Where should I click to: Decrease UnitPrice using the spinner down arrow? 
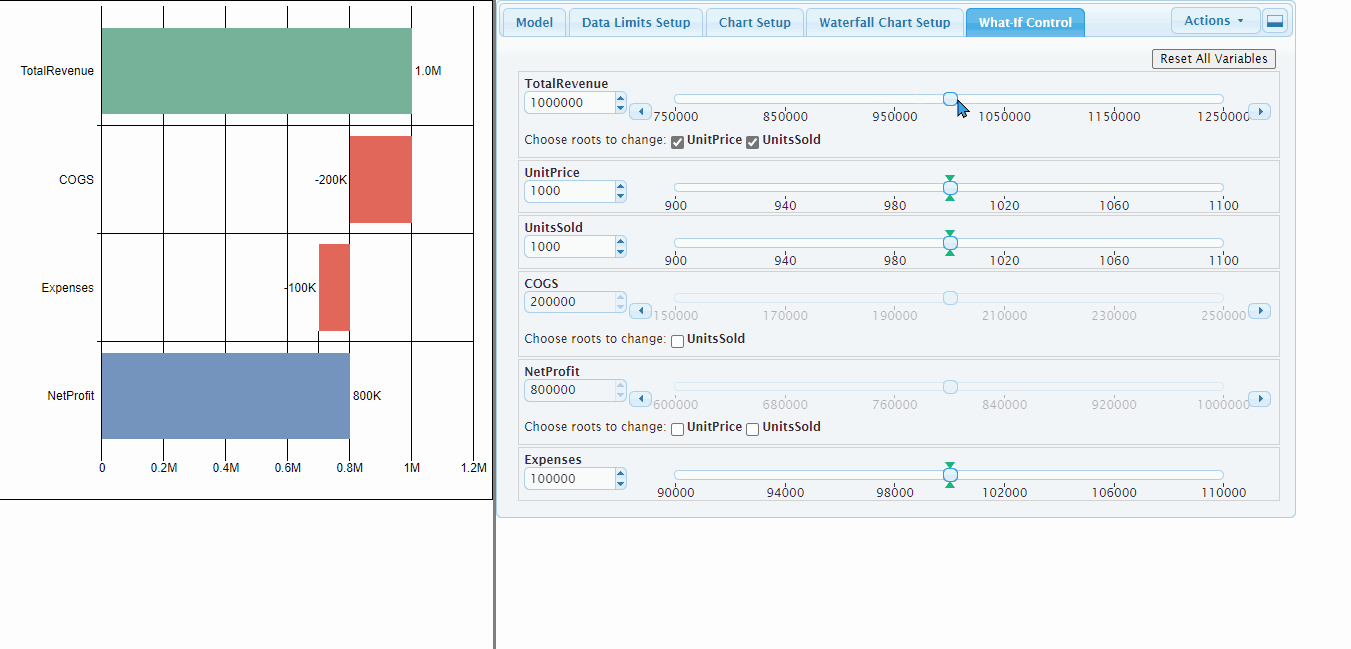pos(621,196)
